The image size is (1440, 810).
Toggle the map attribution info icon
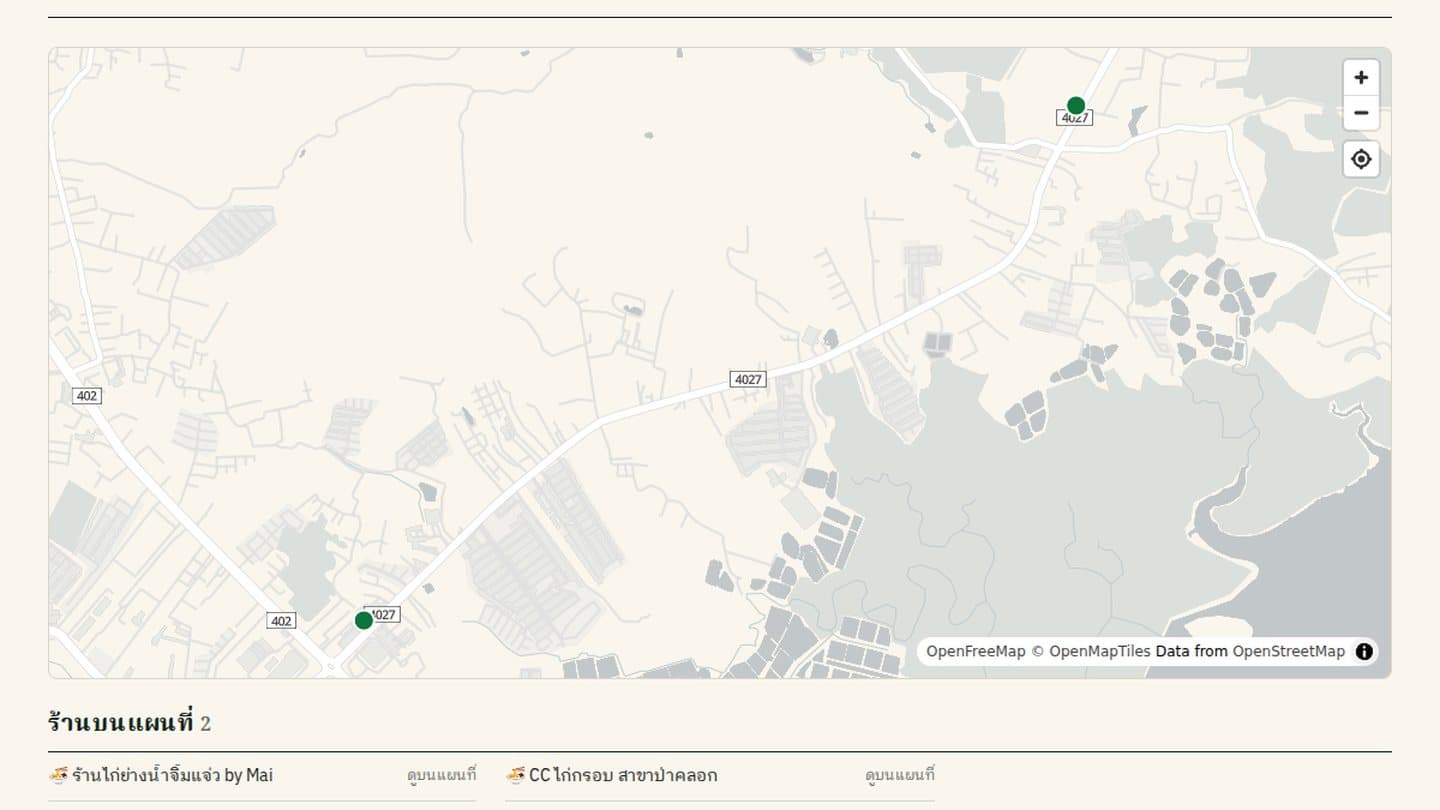pos(1364,652)
